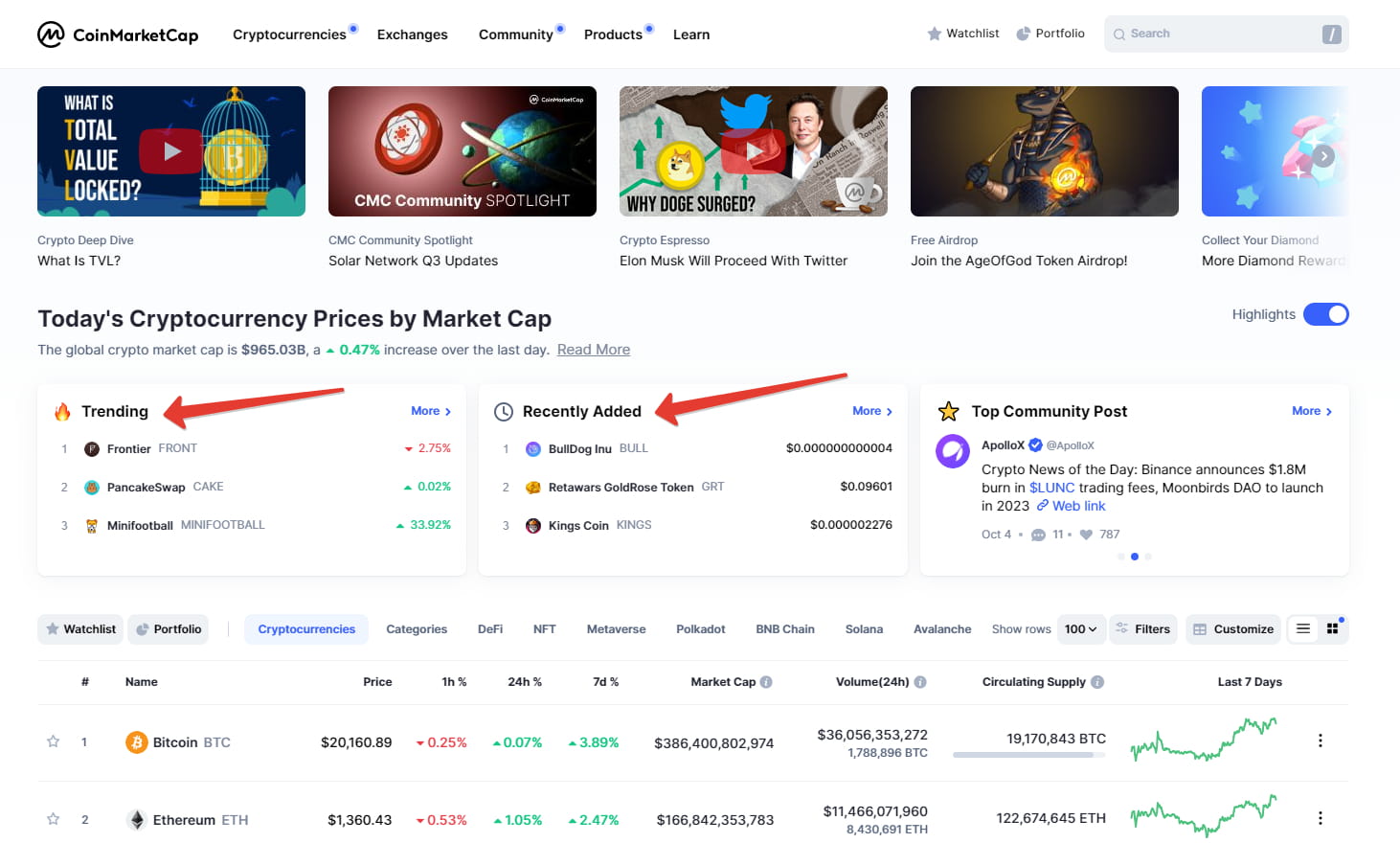
Task: Select first dot of community post carousel
Action: [x=1121, y=557]
